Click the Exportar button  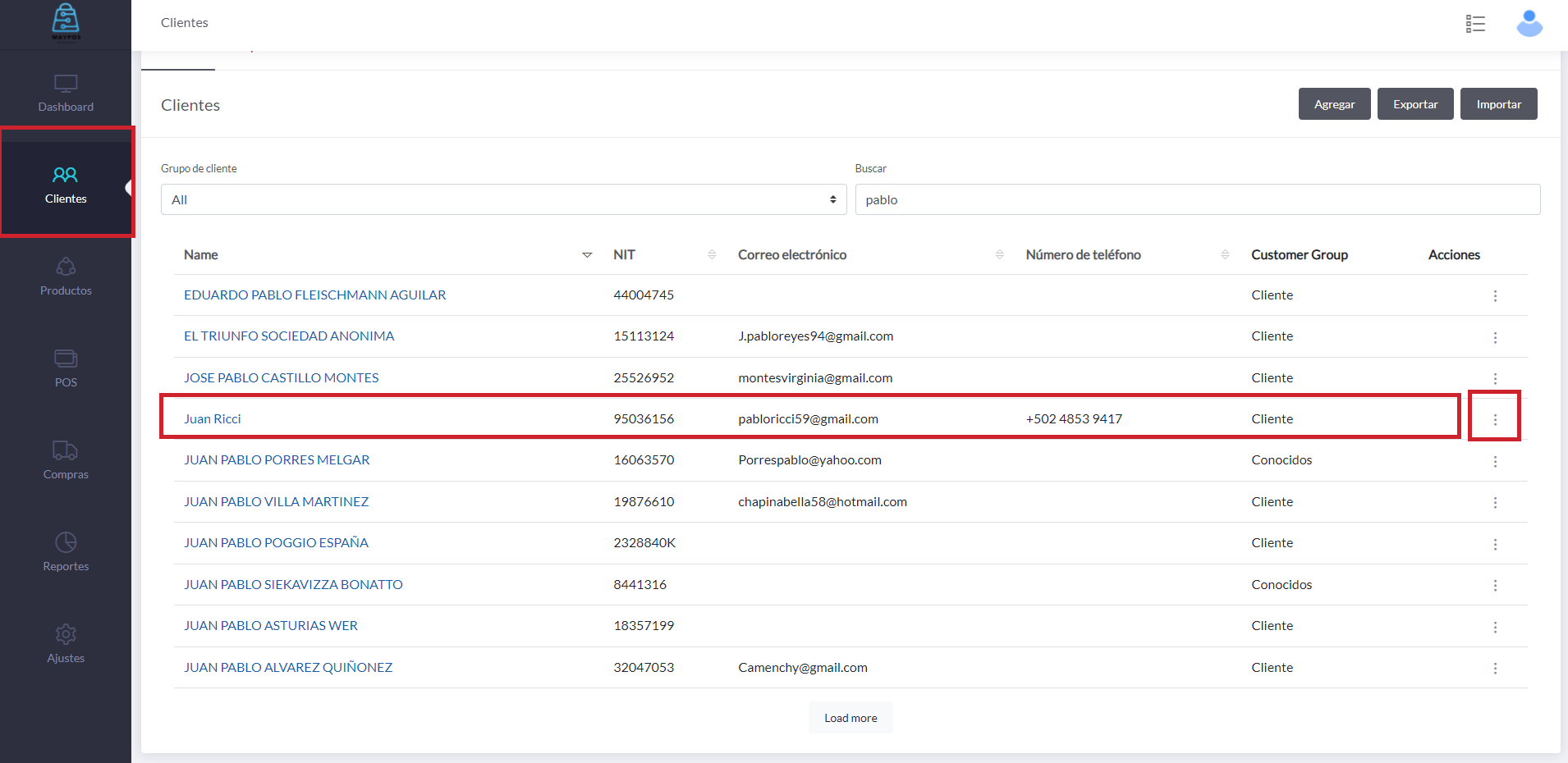point(1414,104)
